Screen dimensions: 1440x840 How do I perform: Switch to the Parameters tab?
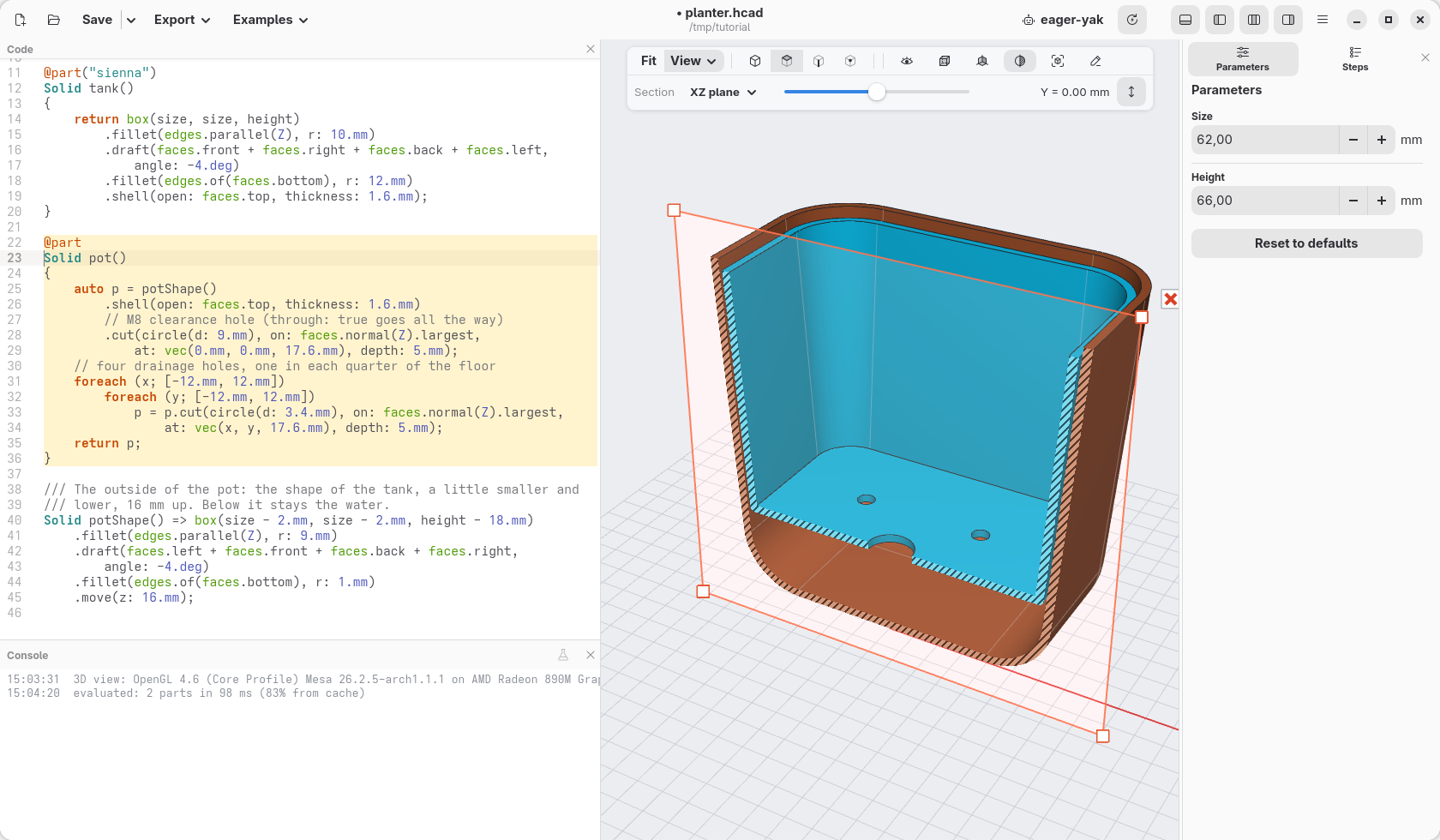(1243, 59)
